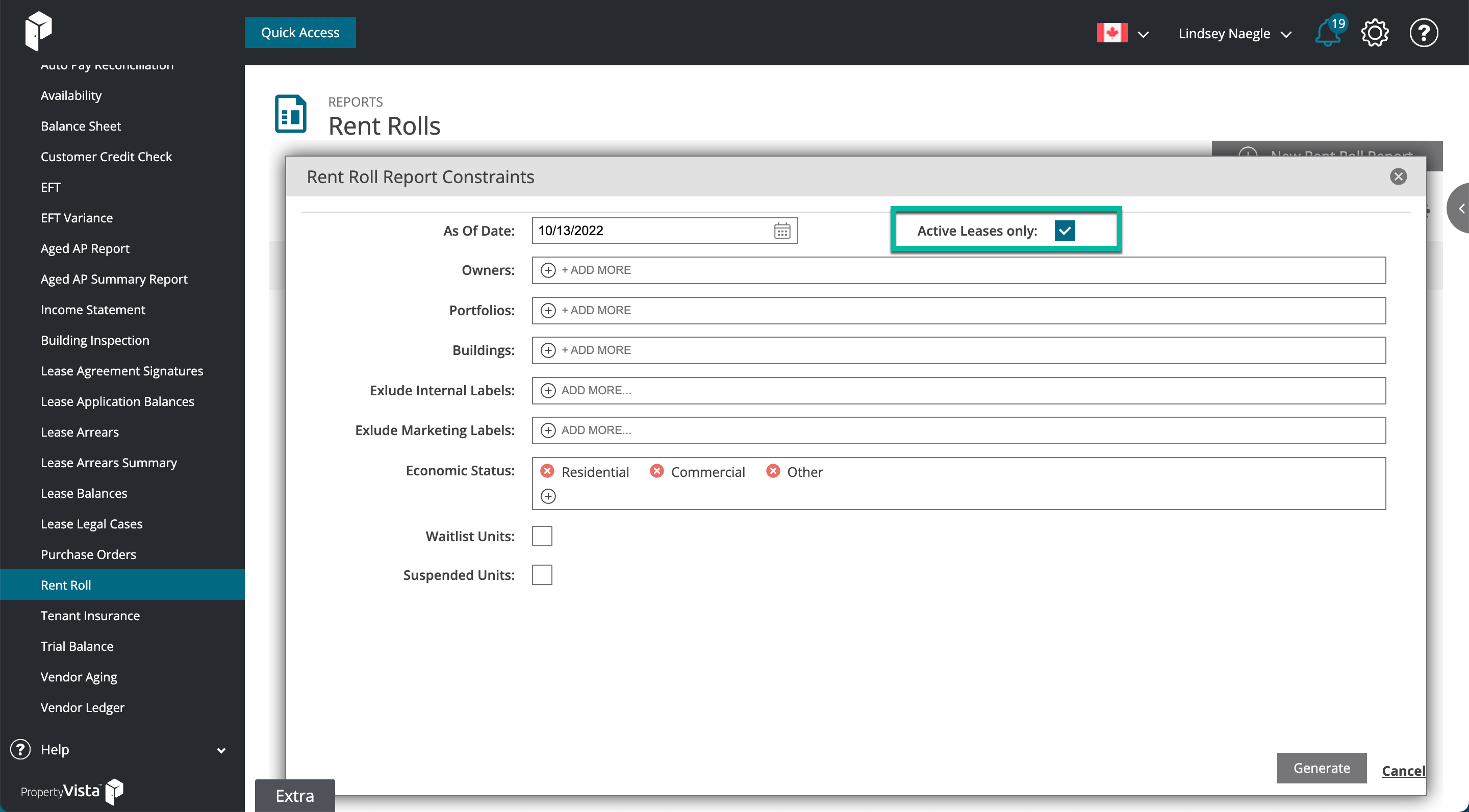Click the PropertyVista footer logo
Viewport: 1469px width, 812px height.
pos(72,791)
